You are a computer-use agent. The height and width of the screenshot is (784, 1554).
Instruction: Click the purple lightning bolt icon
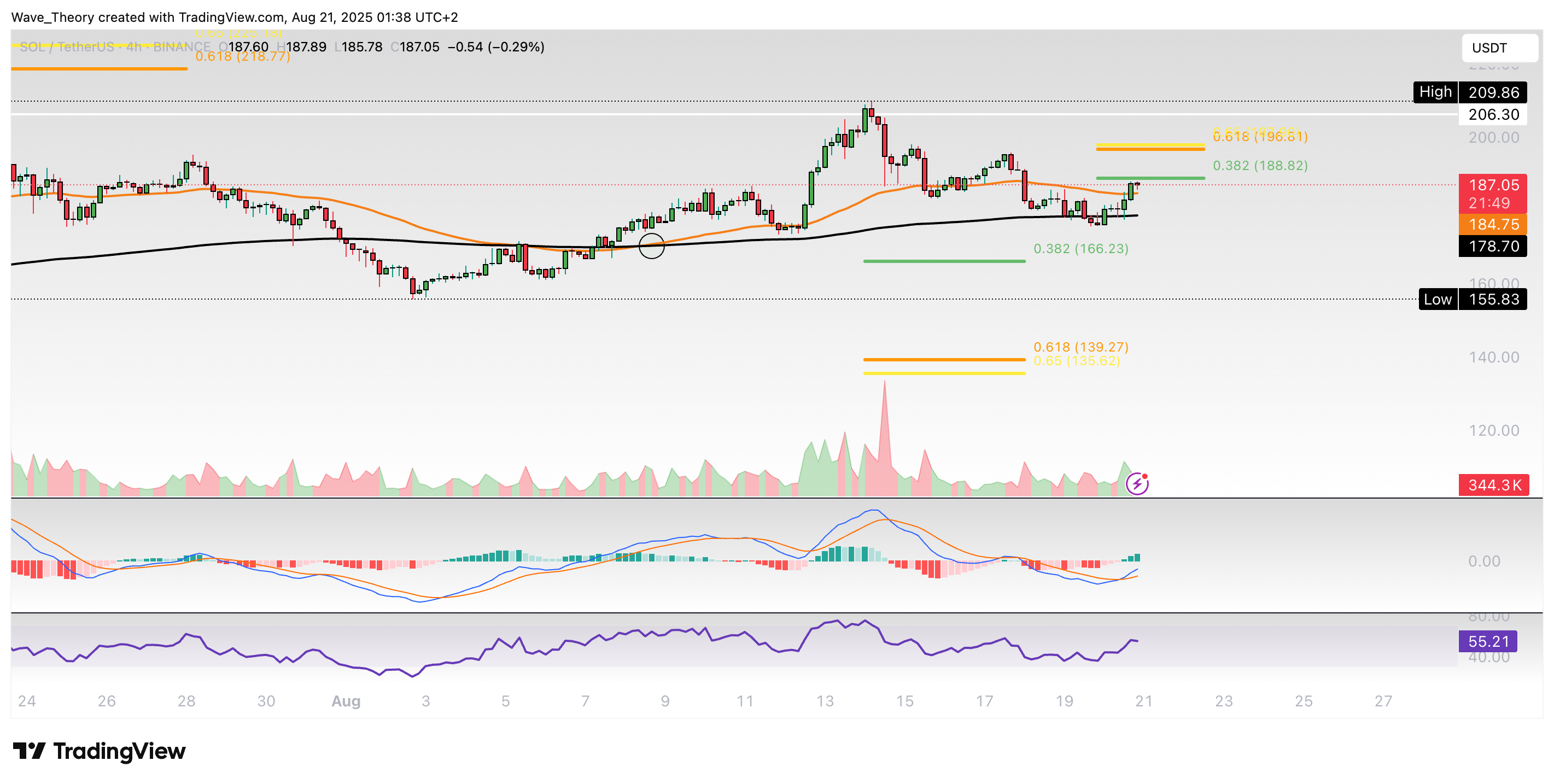point(1137,484)
